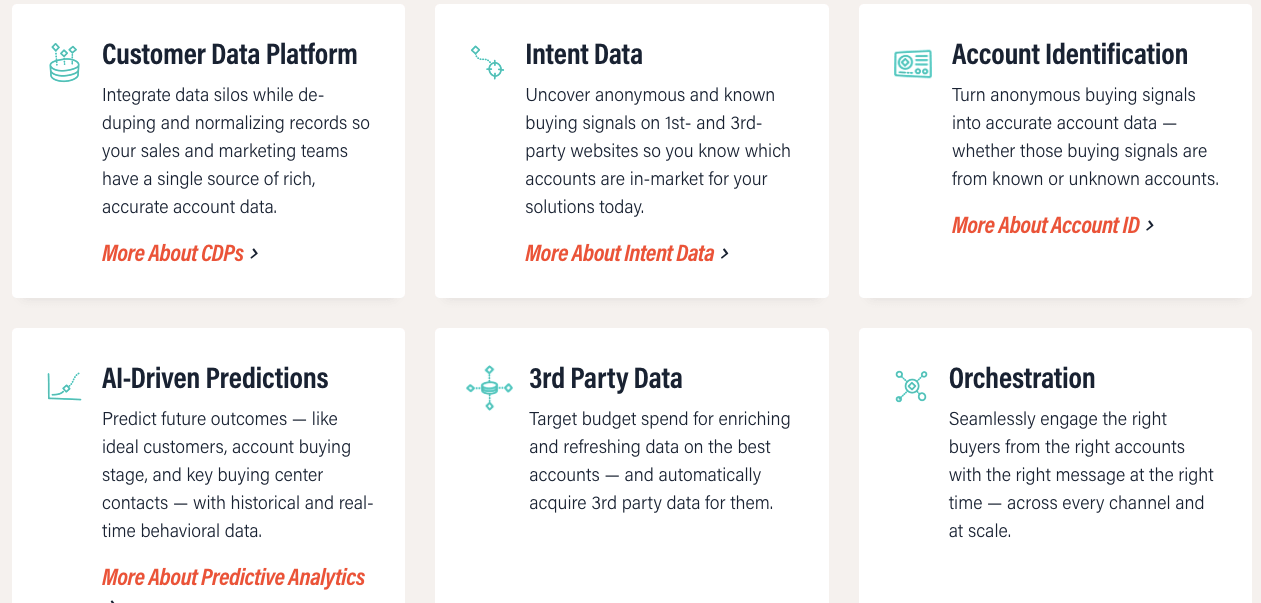Image resolution: width=1261 pixels, height=603 pixels.
Task: Follow the More About Intent Data link
Action: click(619, 253)
